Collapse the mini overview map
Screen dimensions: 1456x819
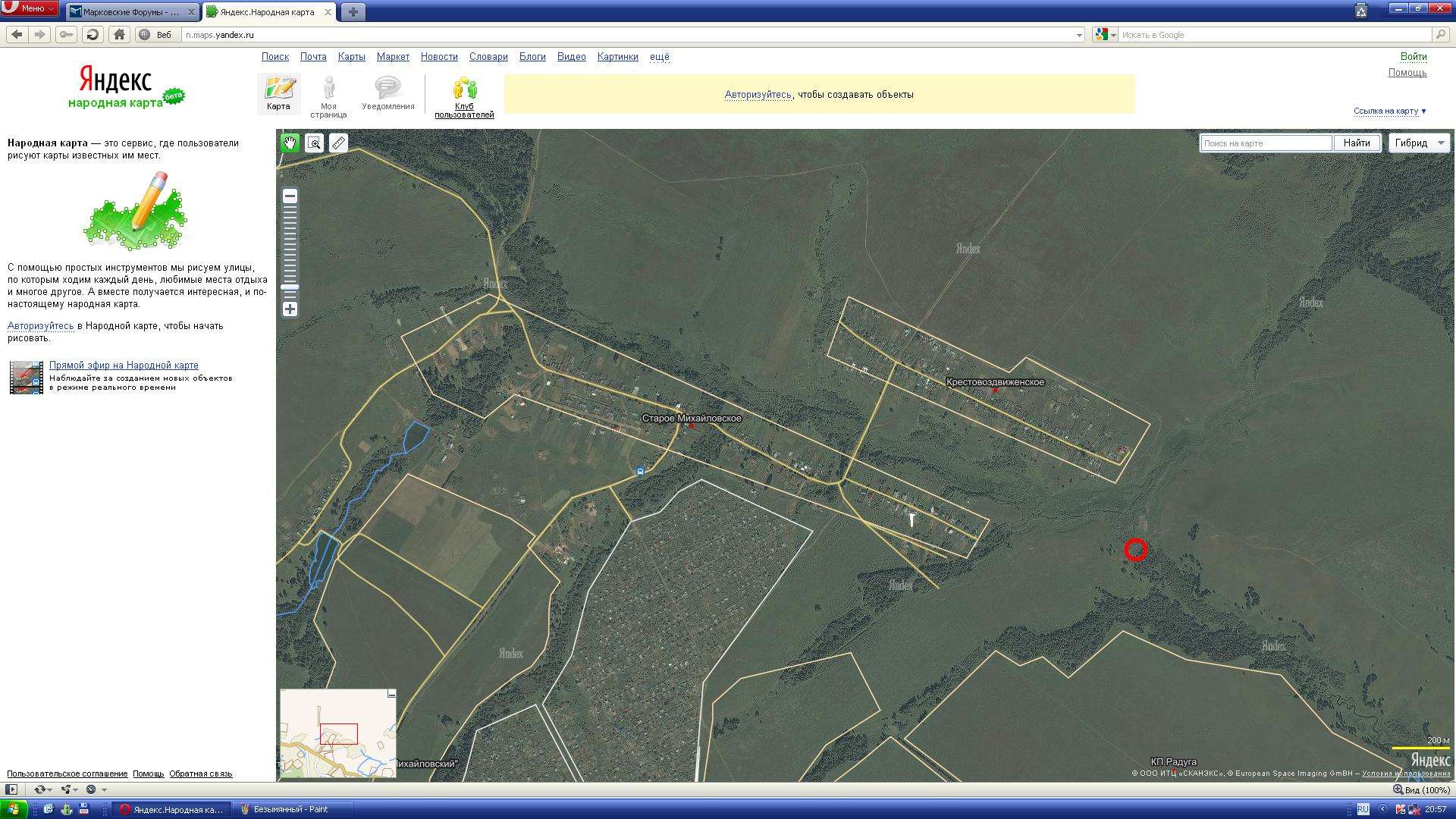pyautogui.click(x=391, y=693)
